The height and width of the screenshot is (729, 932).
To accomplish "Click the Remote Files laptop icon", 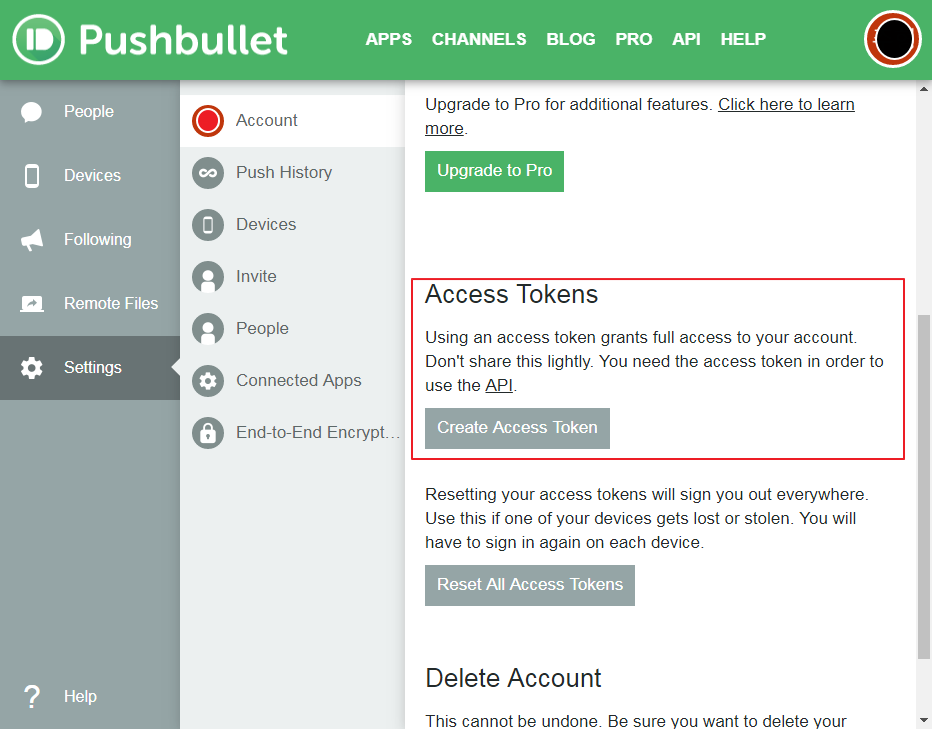I will [32, 303].
